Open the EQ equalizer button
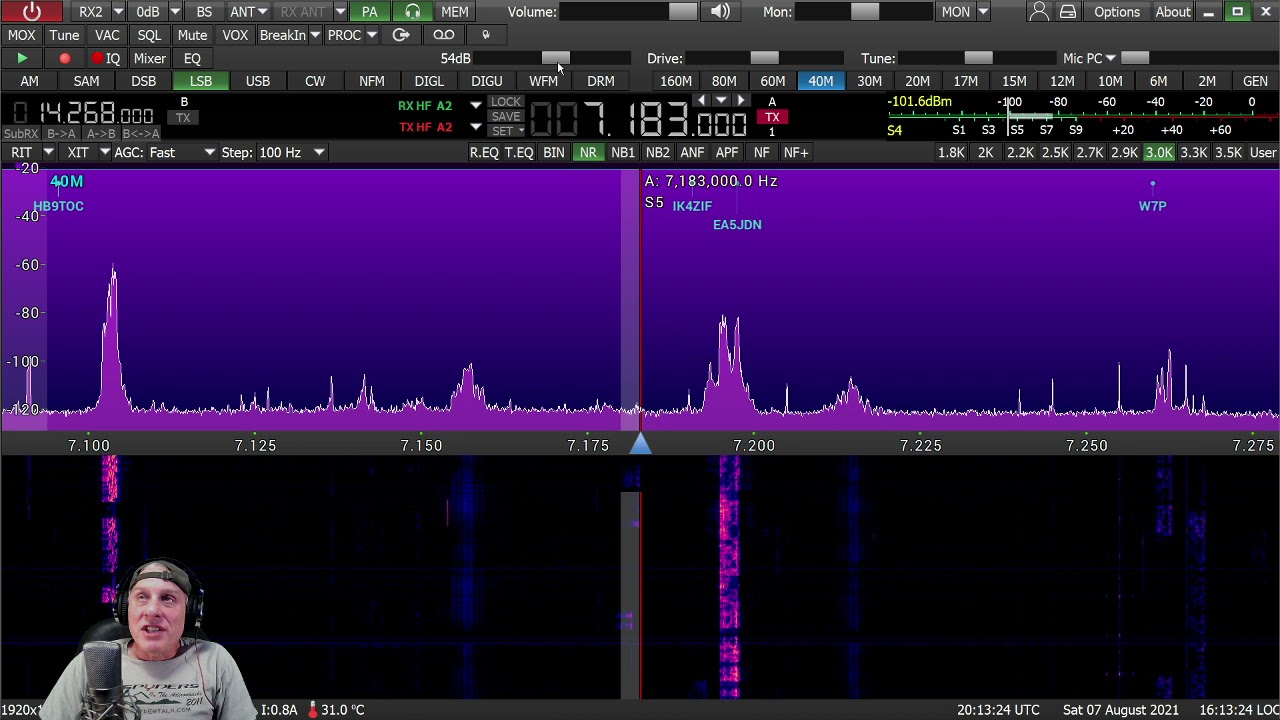This screenshot has width=1280, height=720. pyautogui.click(x=192, y=58)
